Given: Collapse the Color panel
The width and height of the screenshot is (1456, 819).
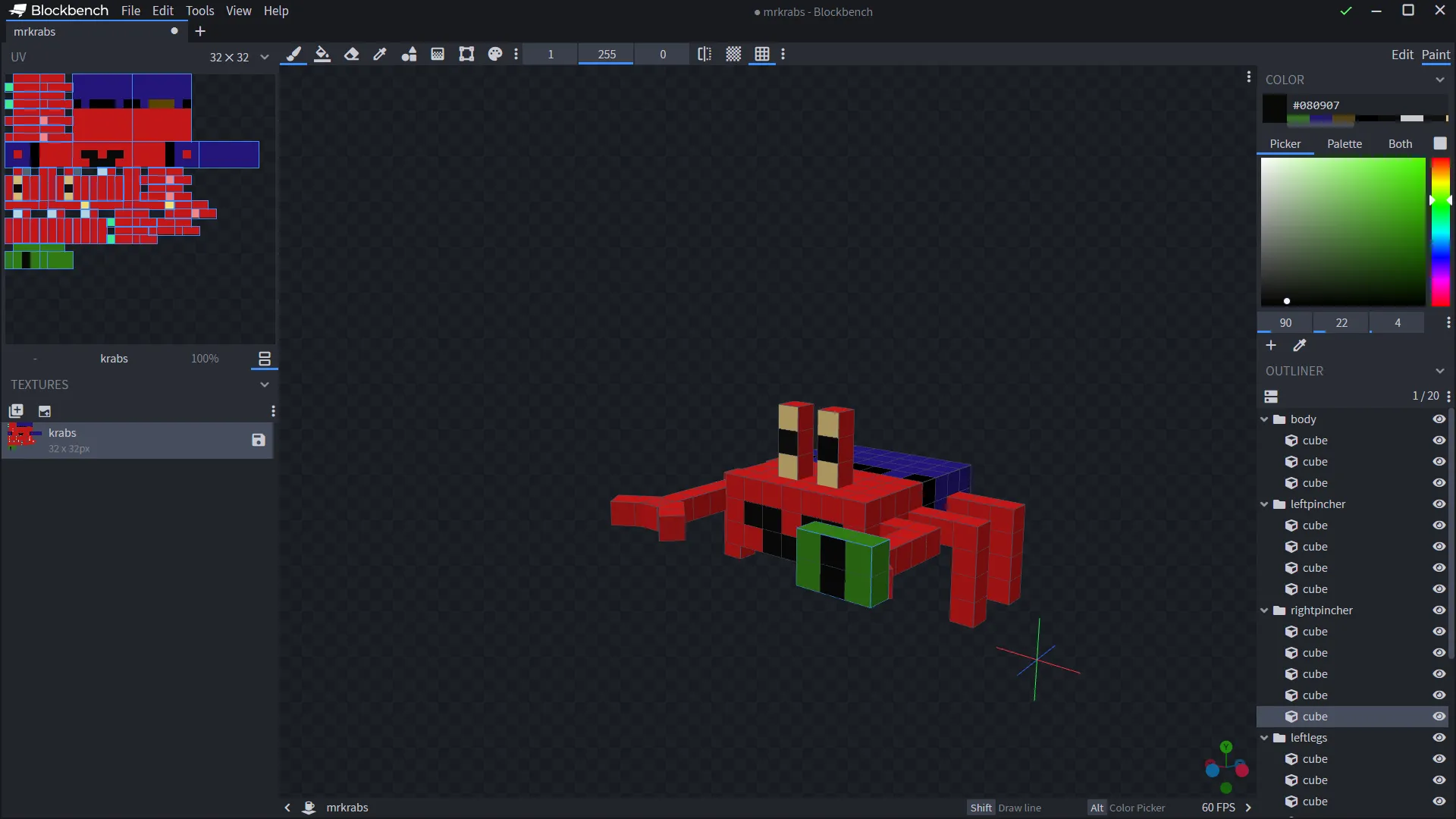Looking at the screenshot, I should click(x=1439, y=80).
